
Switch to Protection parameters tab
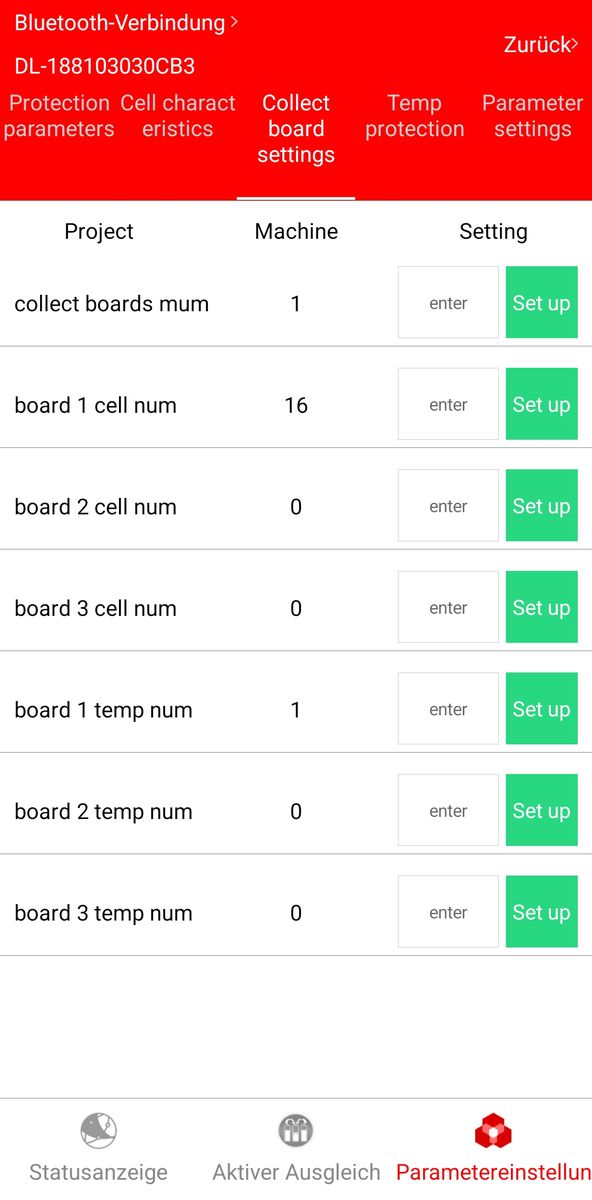coord(59,116)
